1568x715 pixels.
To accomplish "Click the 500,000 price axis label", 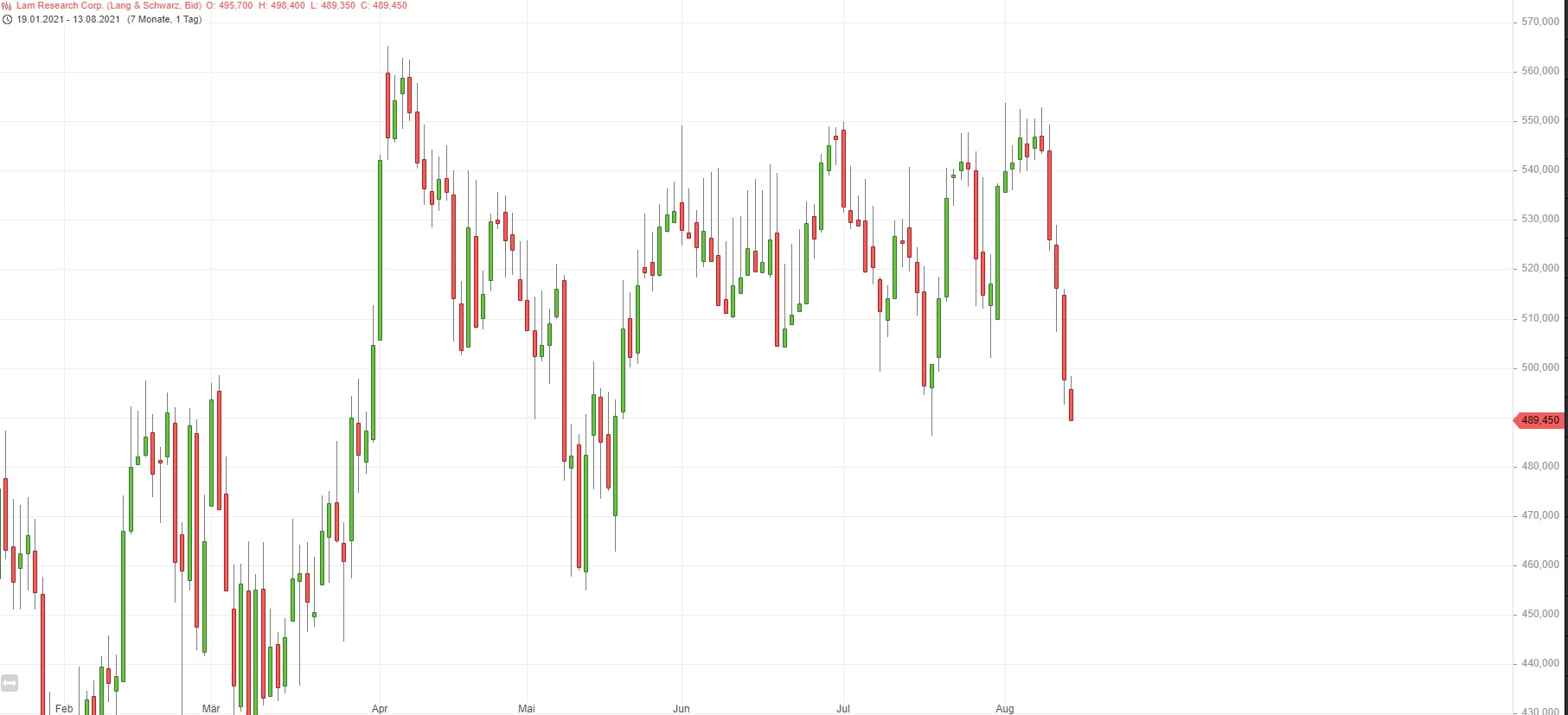I will point(1540,367).
